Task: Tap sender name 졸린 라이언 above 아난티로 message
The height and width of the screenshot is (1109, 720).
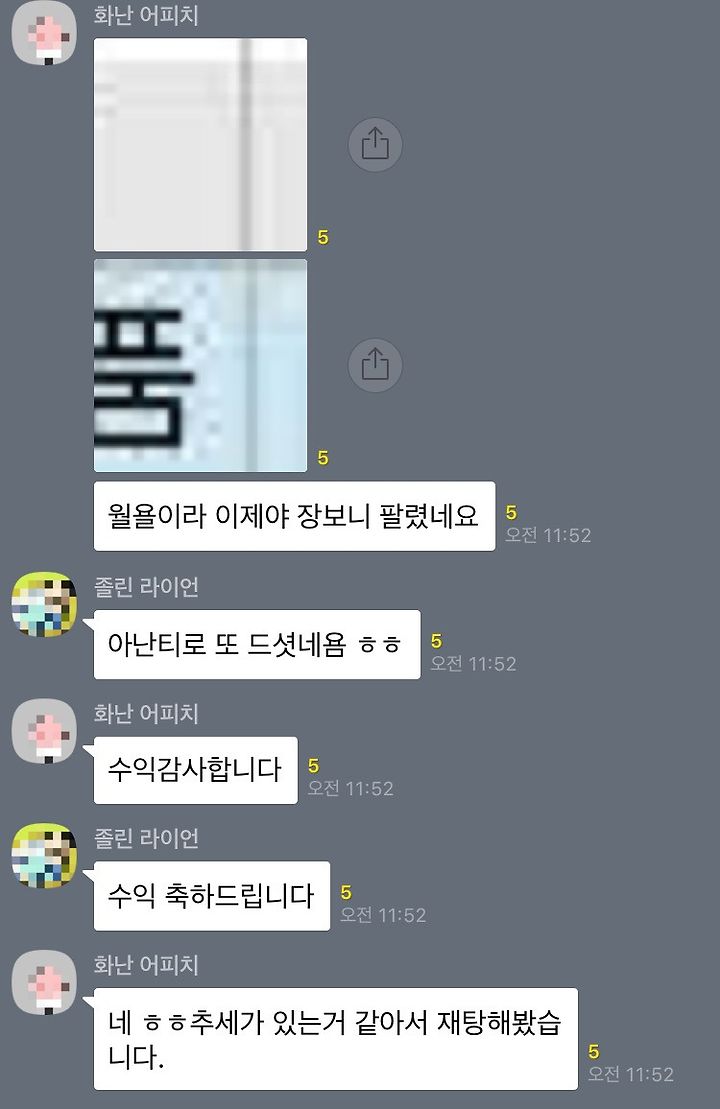Action: point(146,587)
